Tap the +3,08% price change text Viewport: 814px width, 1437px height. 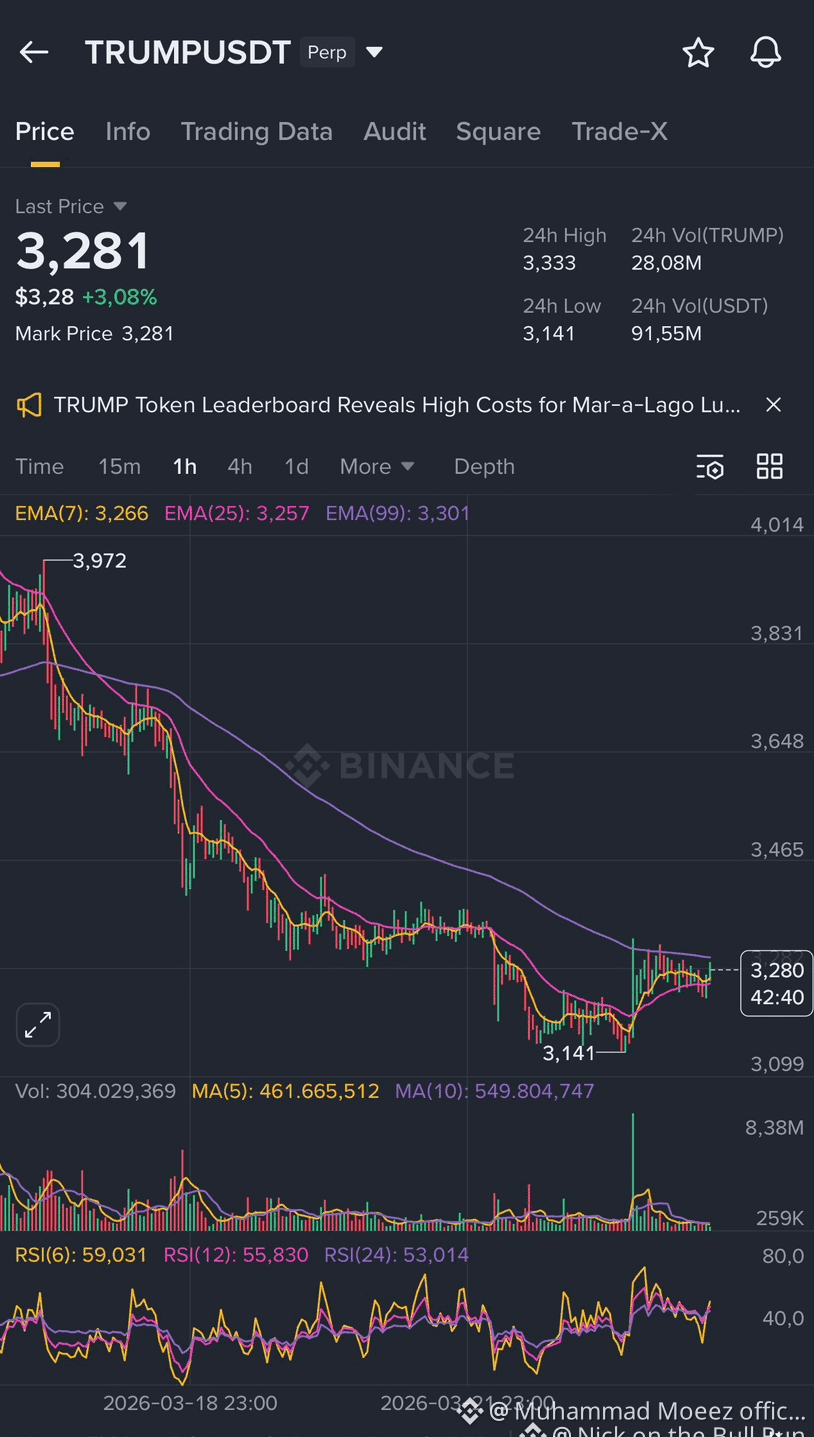120,297
